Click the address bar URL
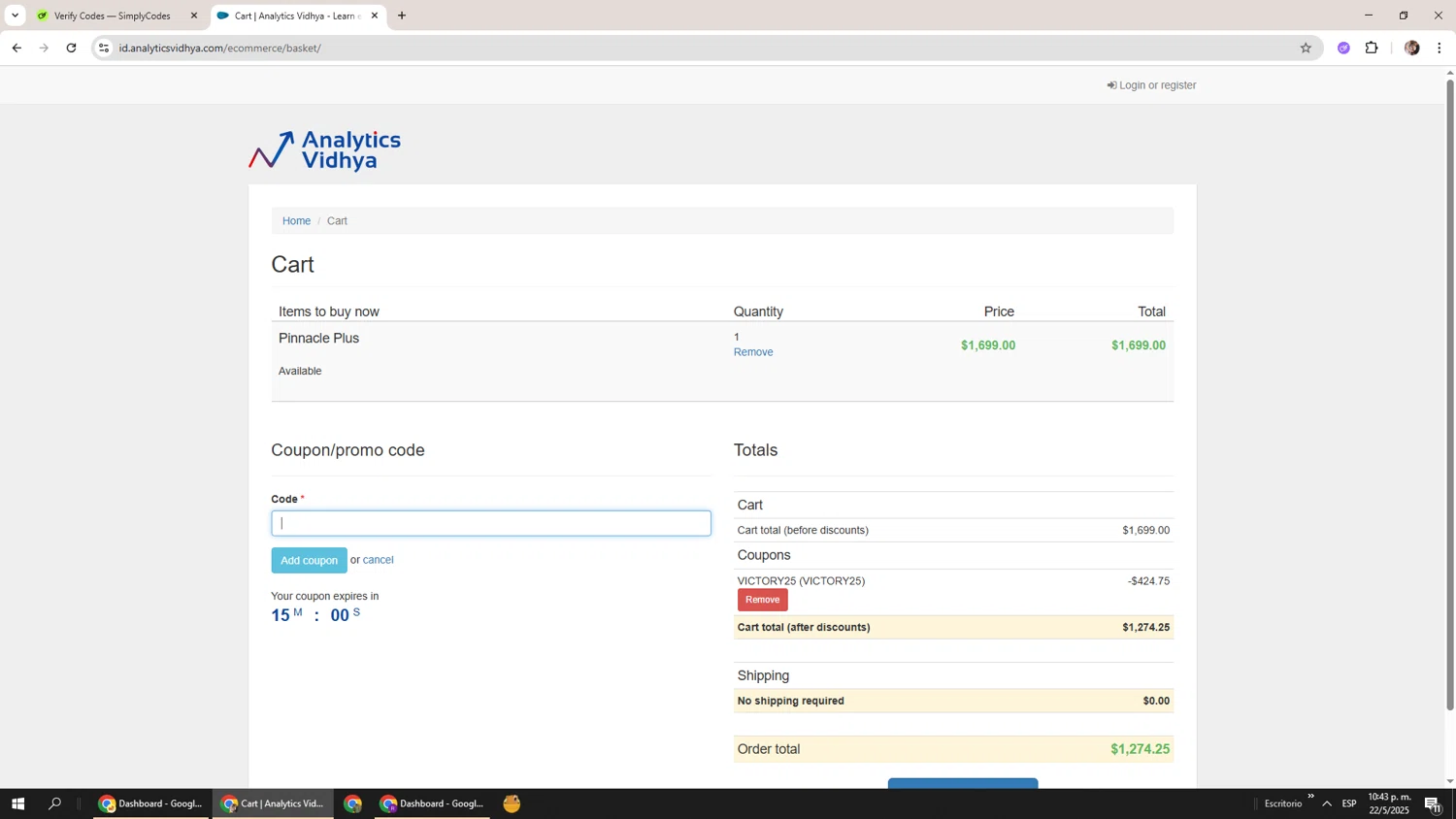 (x=219, y=48)
